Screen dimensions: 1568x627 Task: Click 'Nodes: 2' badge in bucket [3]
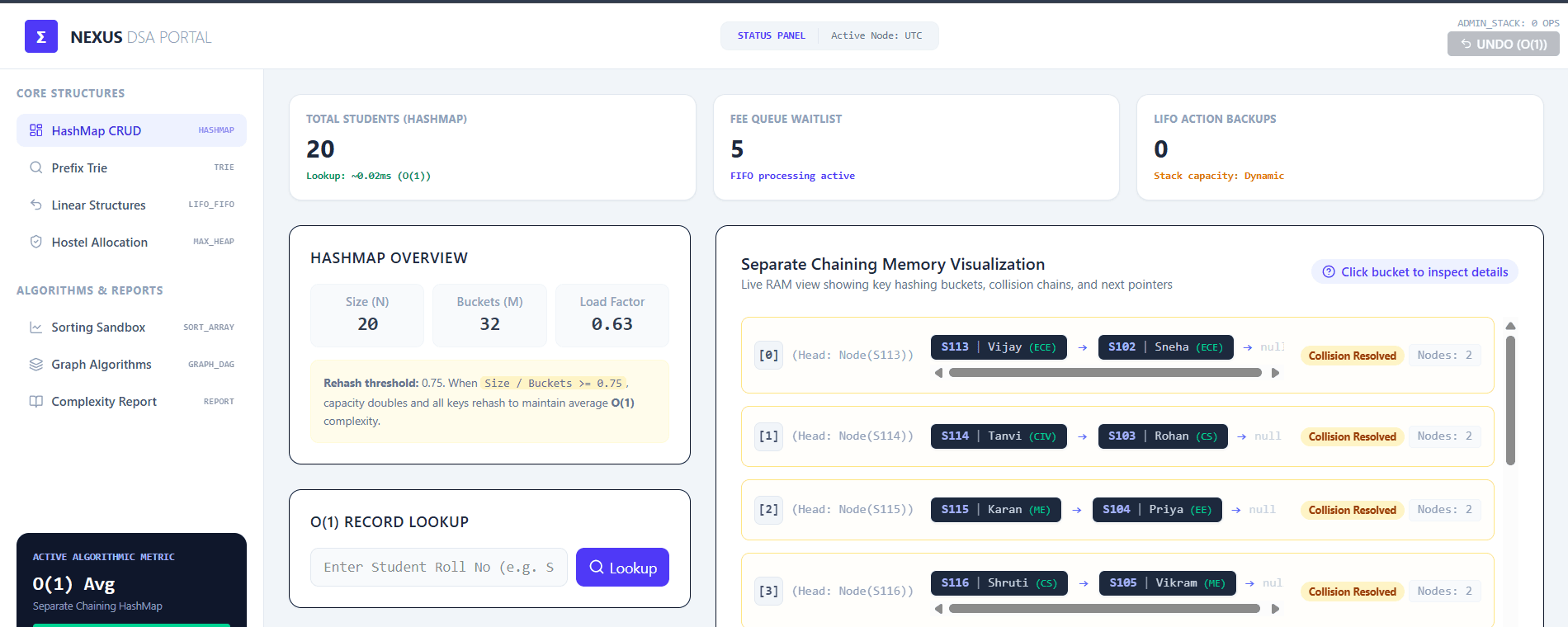click(x=1444, y=592)
